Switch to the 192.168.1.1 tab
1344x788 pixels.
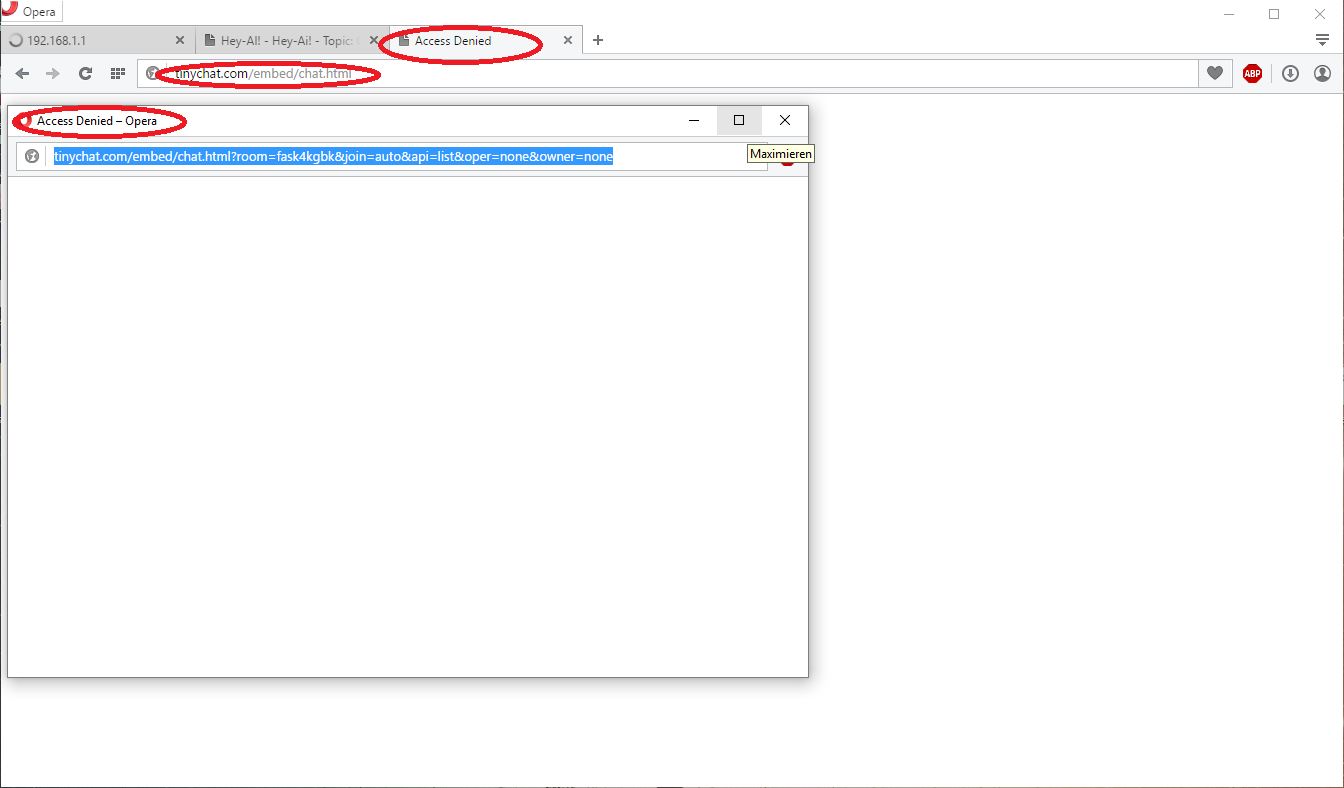pyautogui.click(x=97, y=41)
